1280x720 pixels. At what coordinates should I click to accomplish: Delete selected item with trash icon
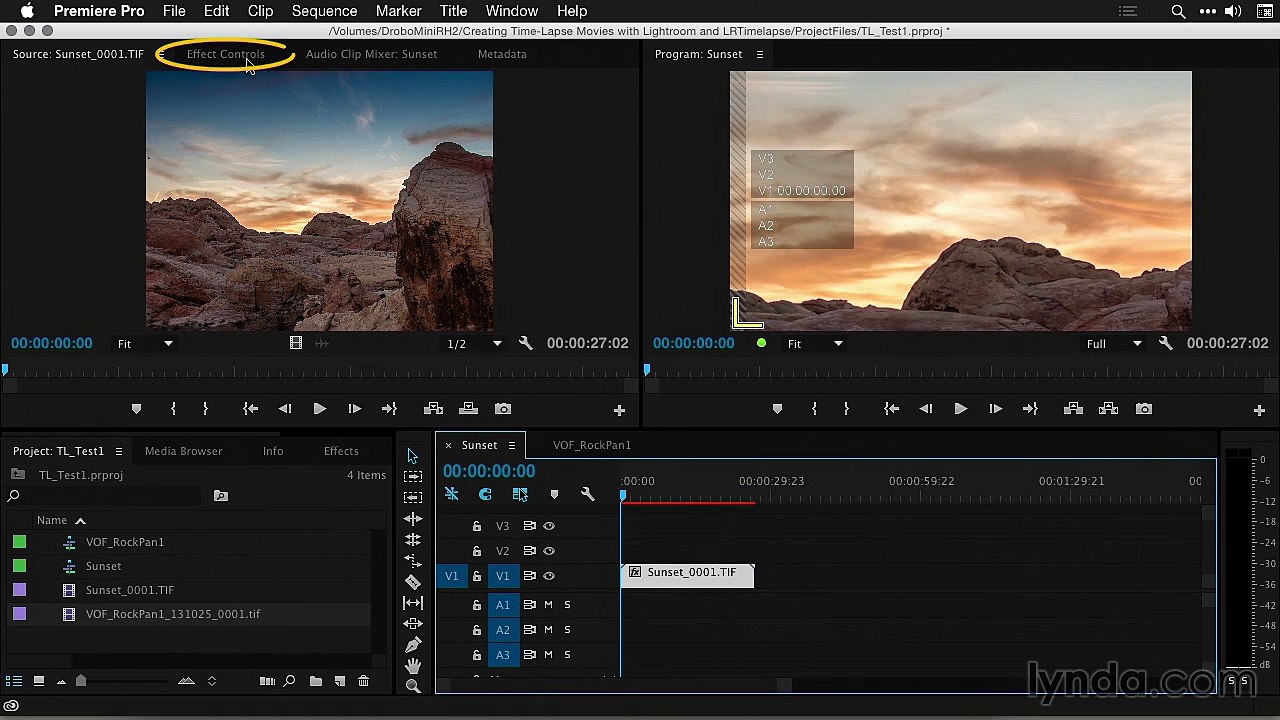pyautogui.click(x=364, y=681)
